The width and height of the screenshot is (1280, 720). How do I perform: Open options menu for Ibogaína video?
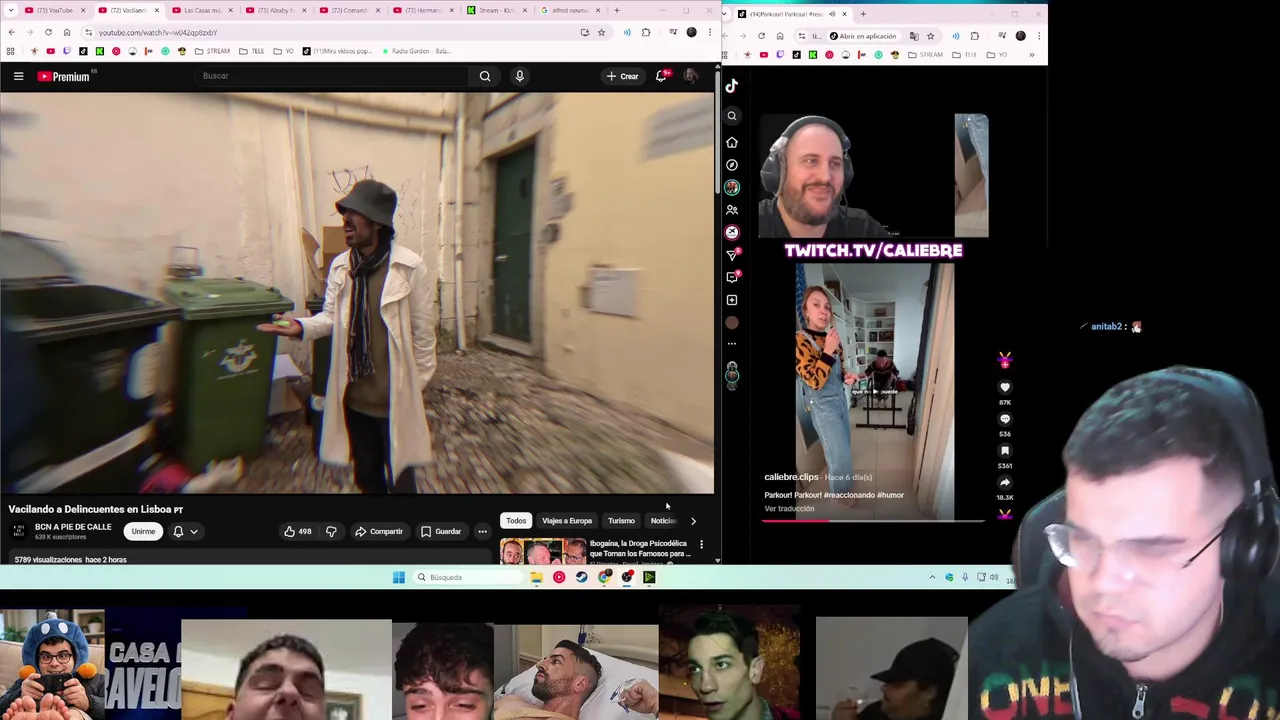point(701,545)
